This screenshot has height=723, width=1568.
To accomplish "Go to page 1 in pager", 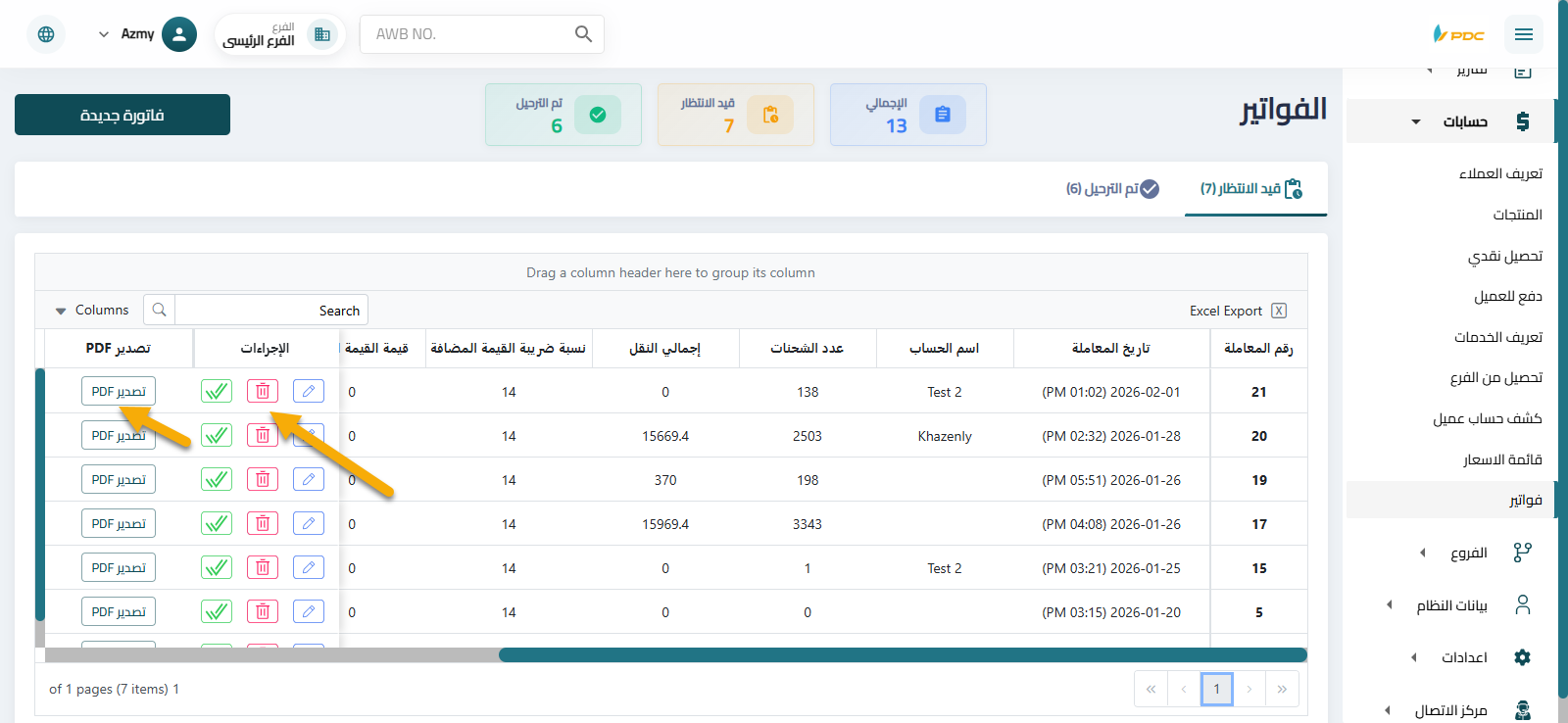I will coord(1217,689).
